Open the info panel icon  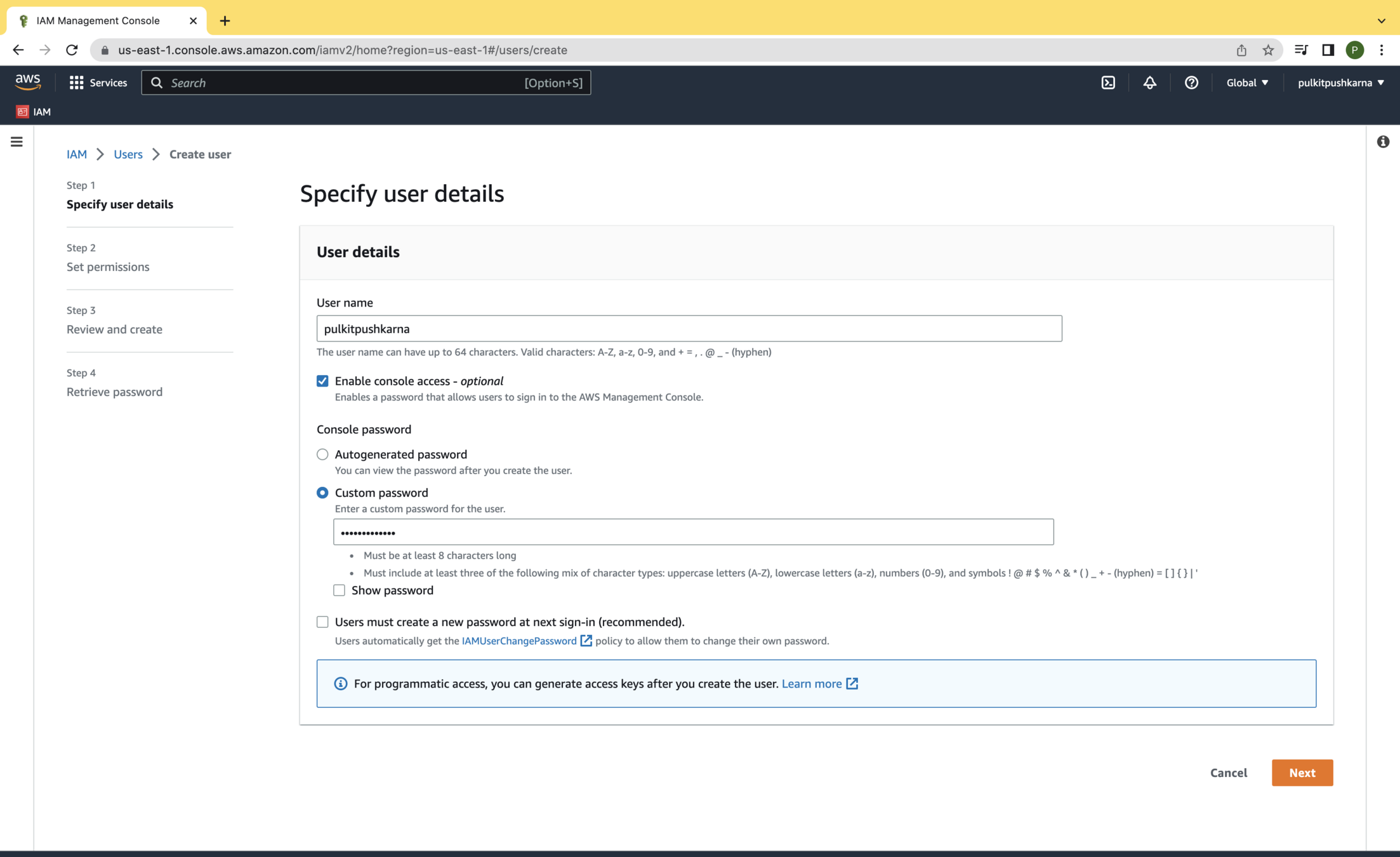(1383, 142)
